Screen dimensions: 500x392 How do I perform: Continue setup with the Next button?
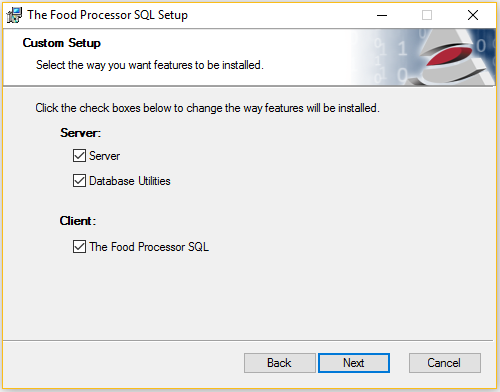click(354, 363)
